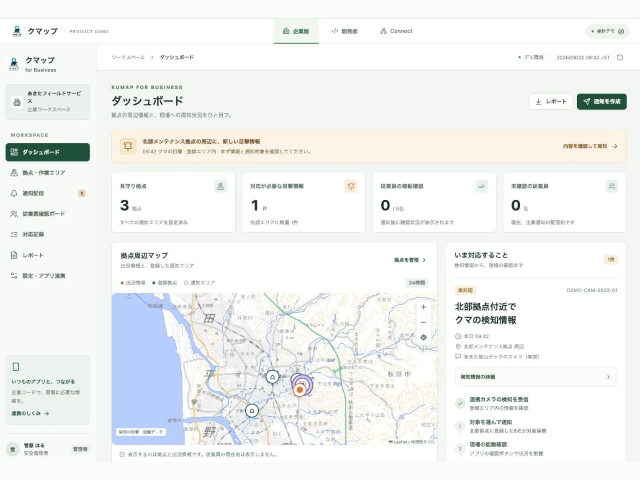
Task: Open 従業員確認ボード in the sidebar
Action: pos(48,214)
